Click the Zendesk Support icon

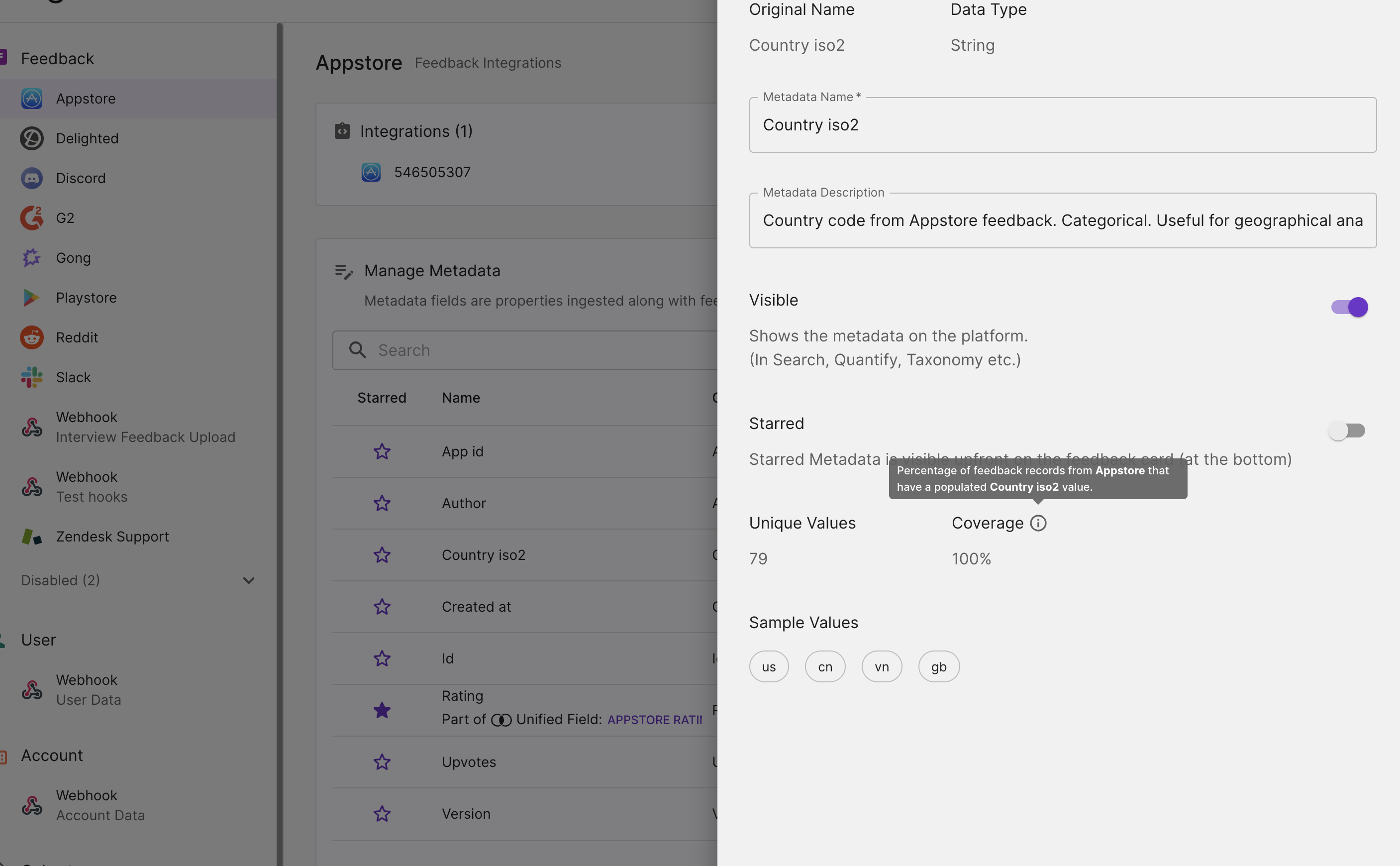pyautogui.click(x=32, y=537)
